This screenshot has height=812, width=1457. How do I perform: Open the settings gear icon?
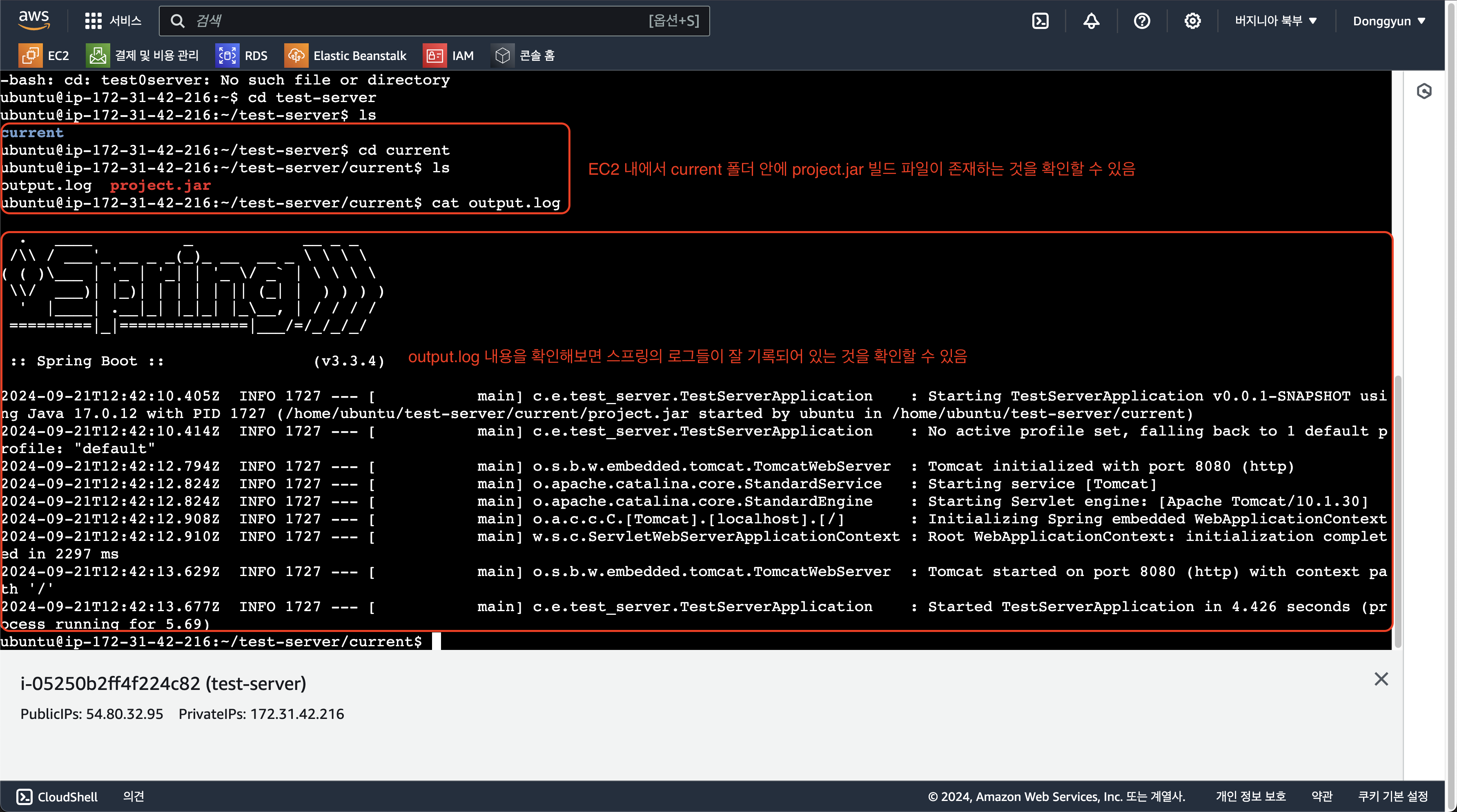pyautogui.click(x=1192, y=21)
